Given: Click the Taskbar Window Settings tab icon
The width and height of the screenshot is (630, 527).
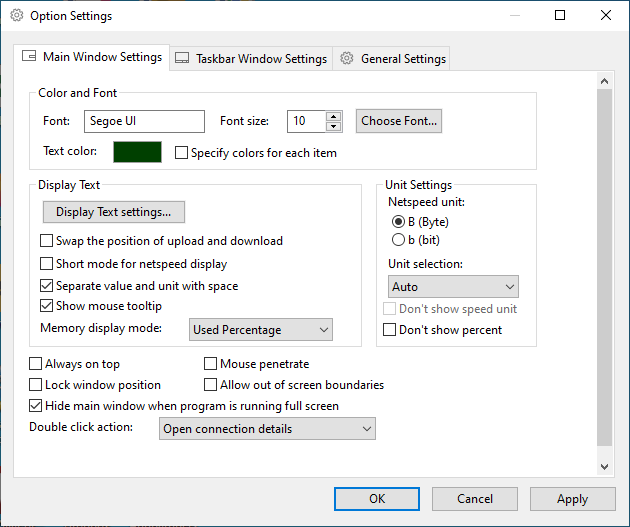Looking at the screenshot, I should click(182, 59).
